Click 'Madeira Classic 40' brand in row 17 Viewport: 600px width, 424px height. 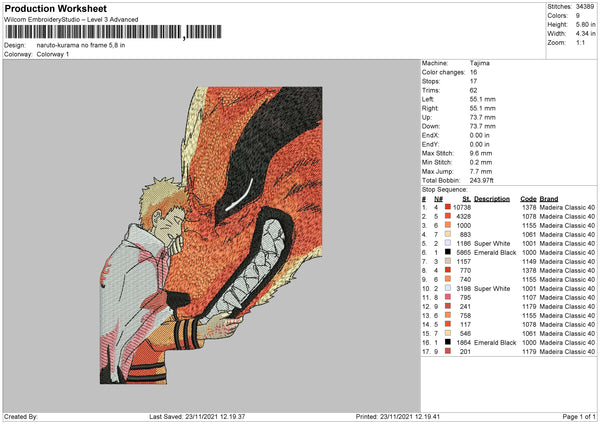point(567,352)
